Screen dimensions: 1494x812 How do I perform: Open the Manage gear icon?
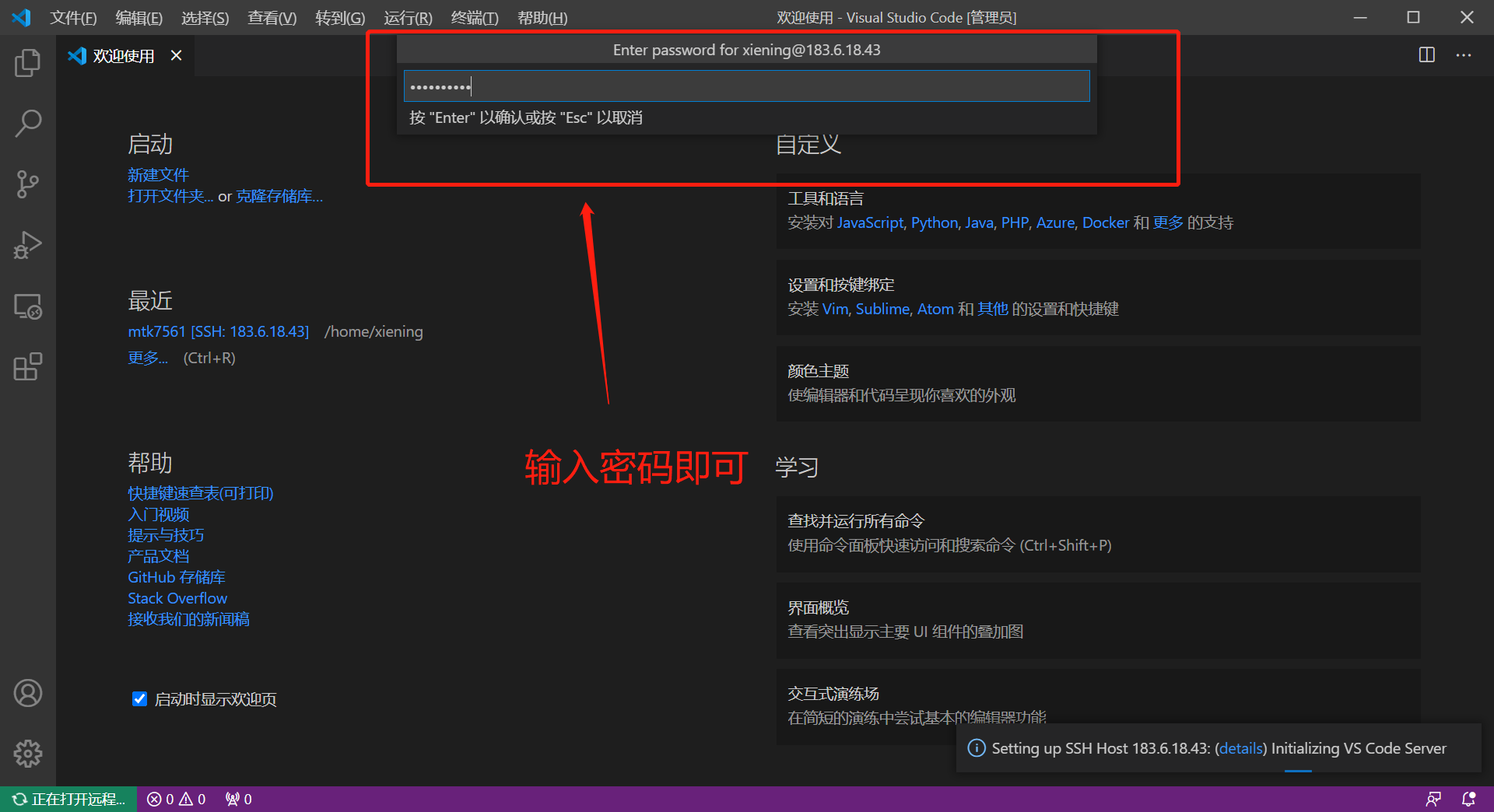point(28,753)
